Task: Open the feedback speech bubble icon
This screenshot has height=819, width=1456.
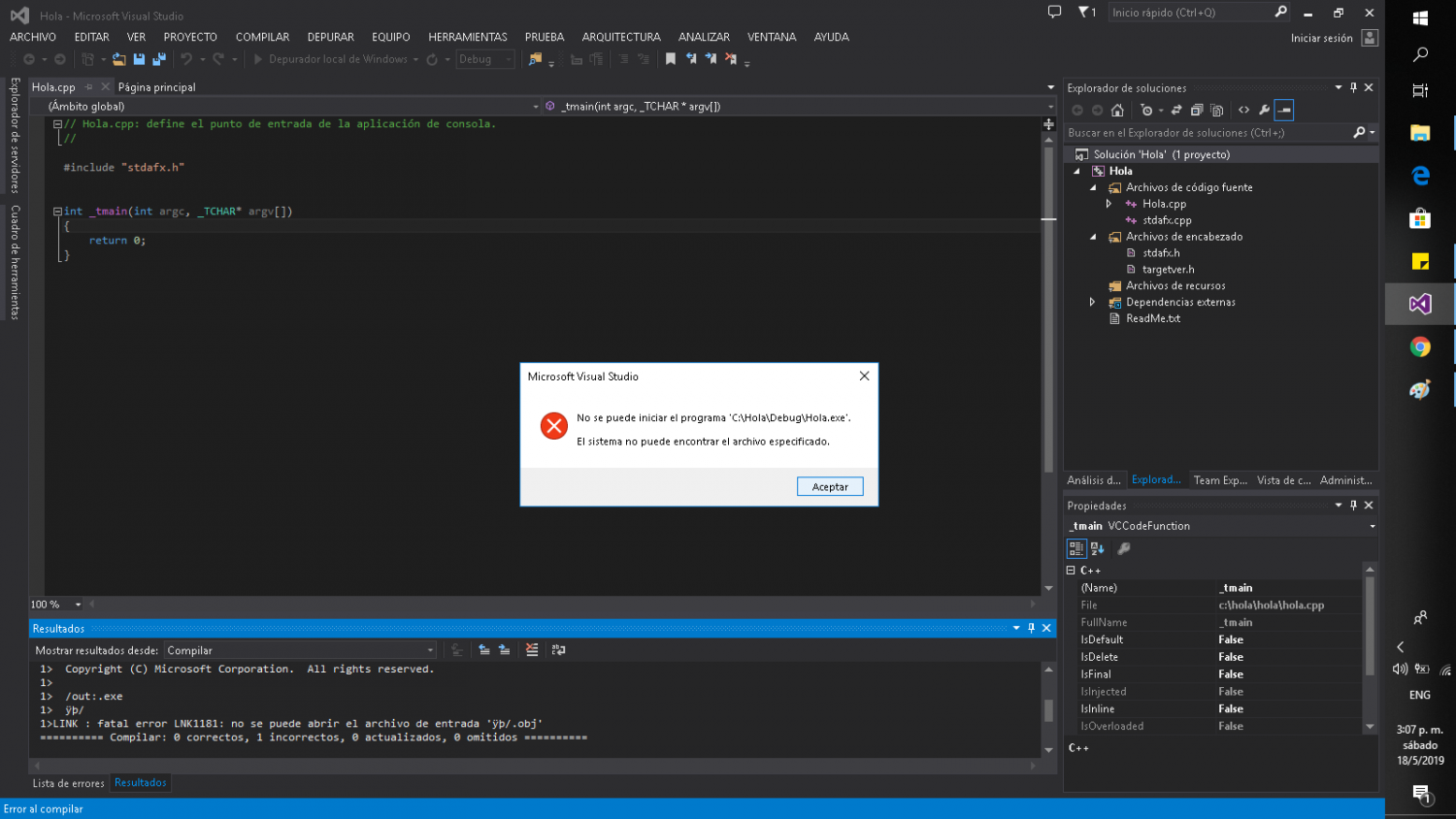Action: coord(1054,13)
